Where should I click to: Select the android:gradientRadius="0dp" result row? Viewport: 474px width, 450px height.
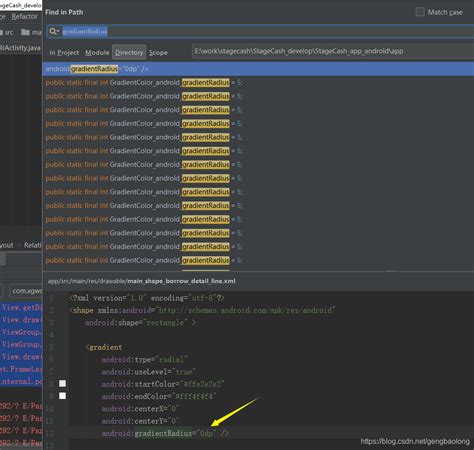click(x=258, y=69)
